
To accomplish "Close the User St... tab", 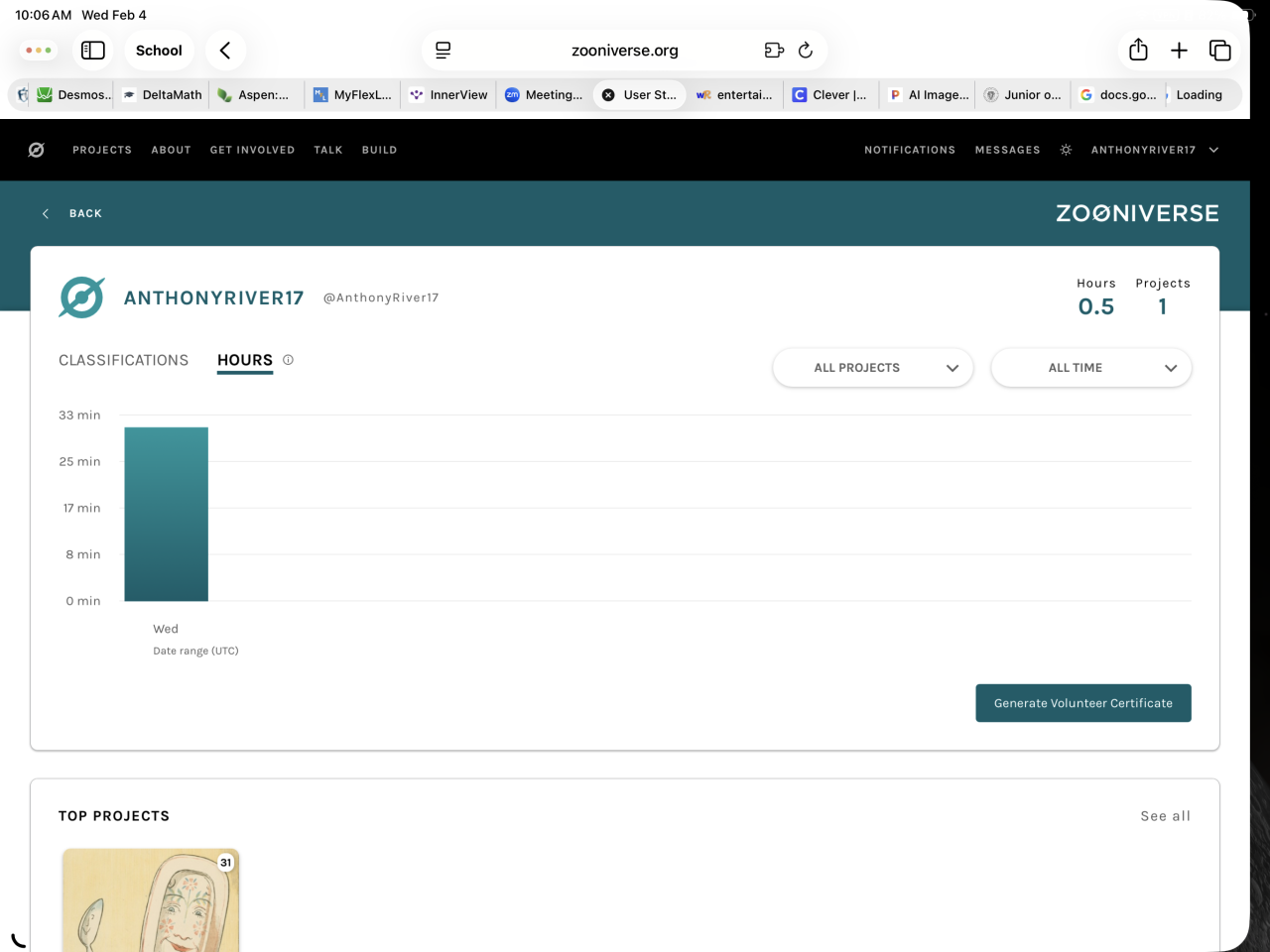I will coord(608,95).
